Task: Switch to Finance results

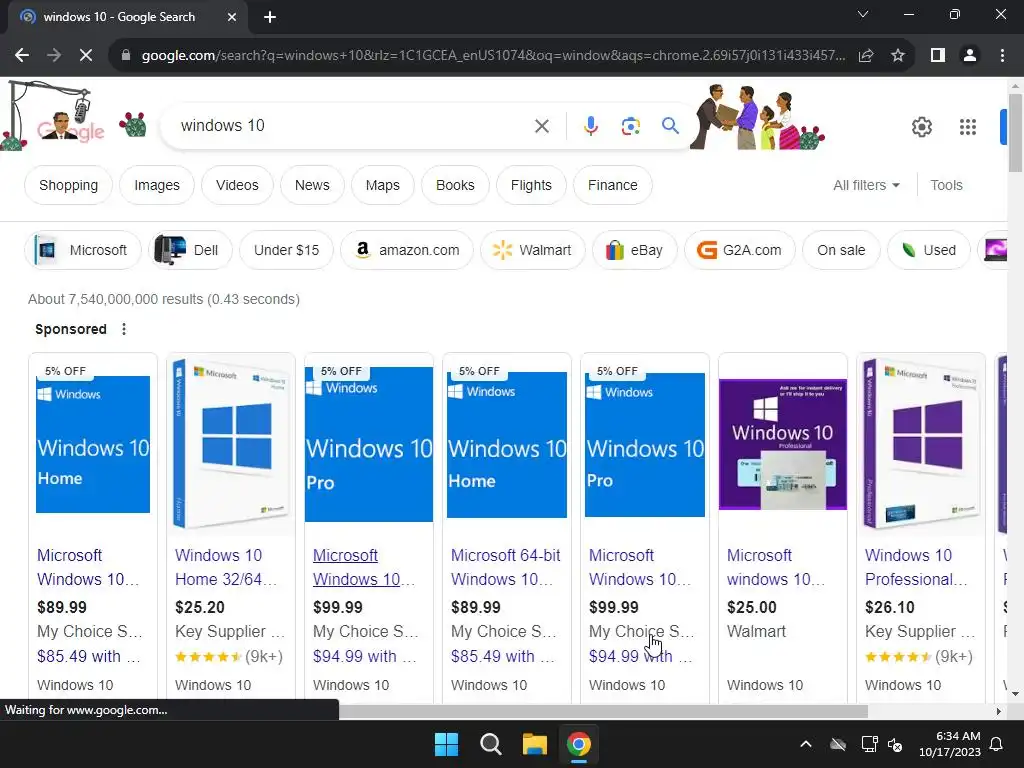Action: [x=613, y=185]
